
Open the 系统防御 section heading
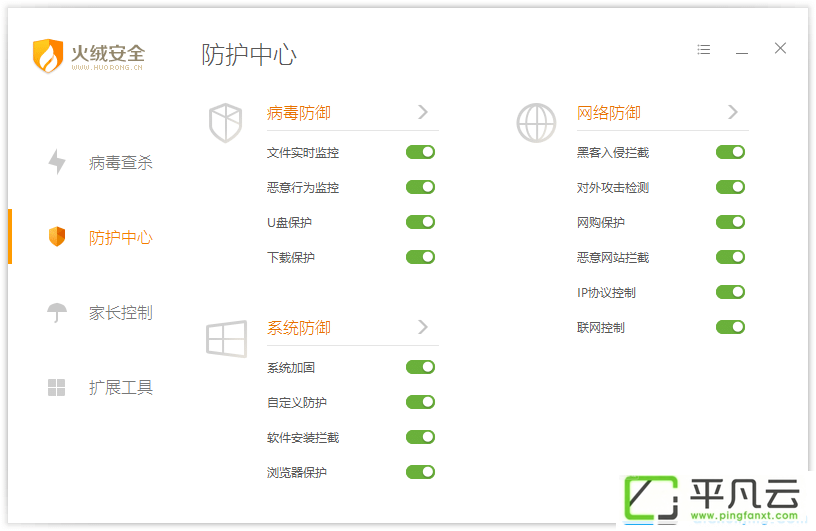tap(299, 327)
